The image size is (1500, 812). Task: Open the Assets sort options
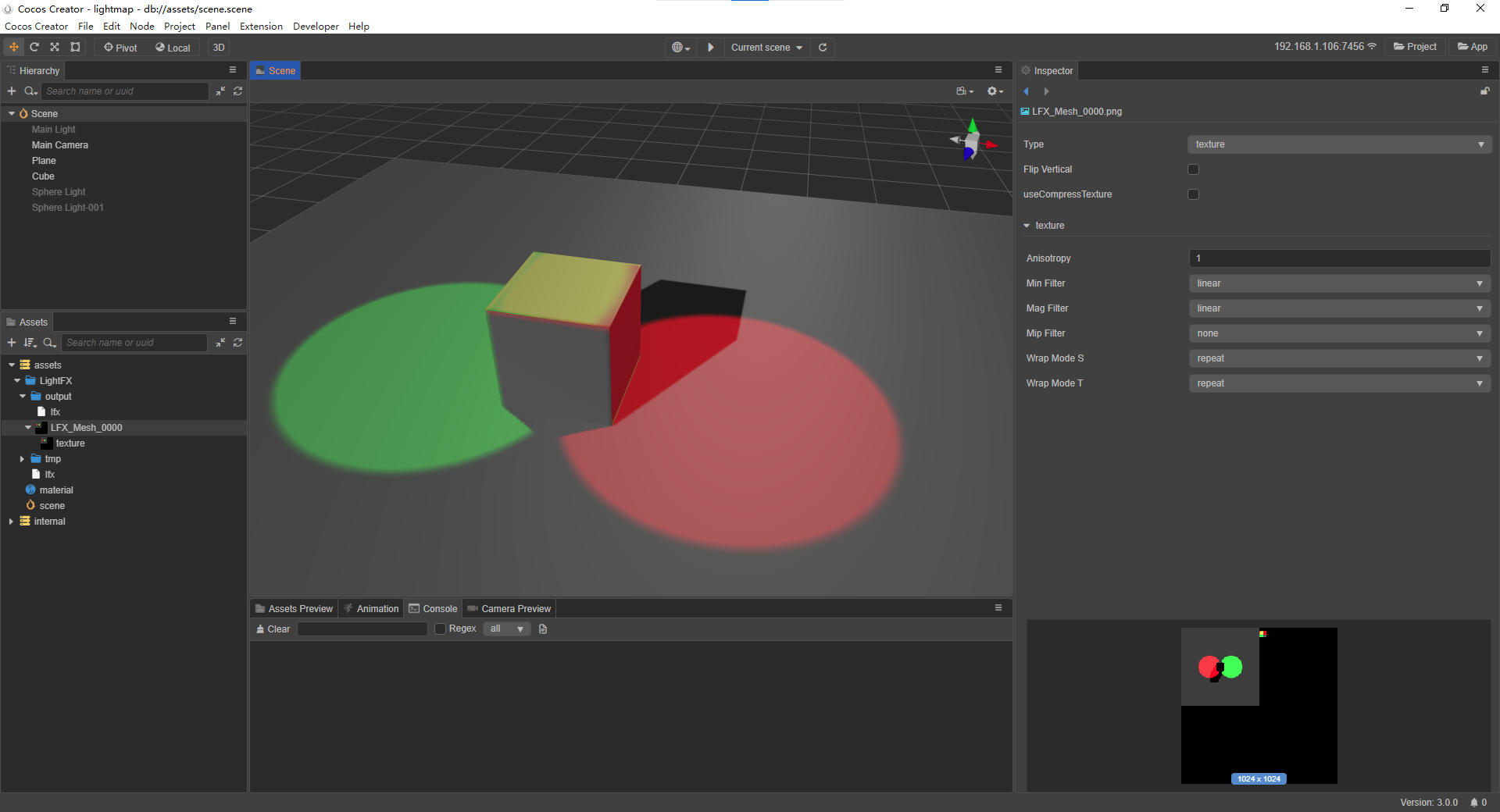(x=30, y=343)
